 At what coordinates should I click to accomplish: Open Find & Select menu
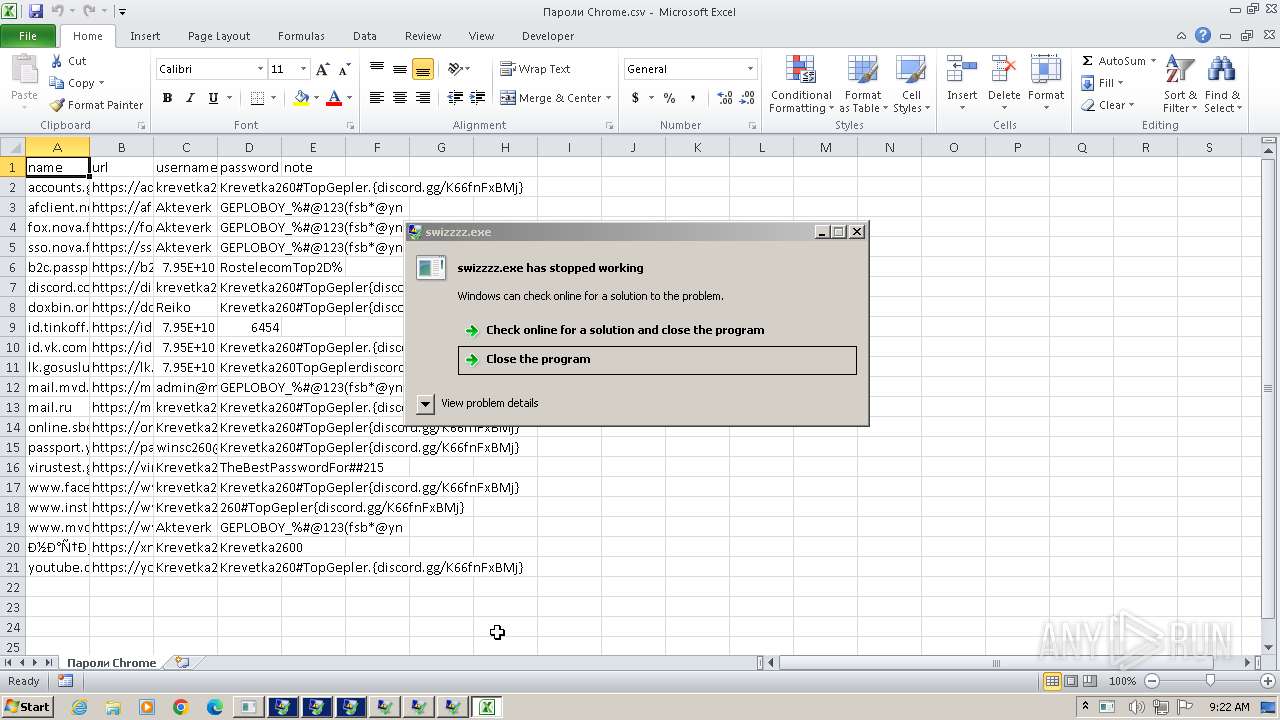tap(1222, 85)
